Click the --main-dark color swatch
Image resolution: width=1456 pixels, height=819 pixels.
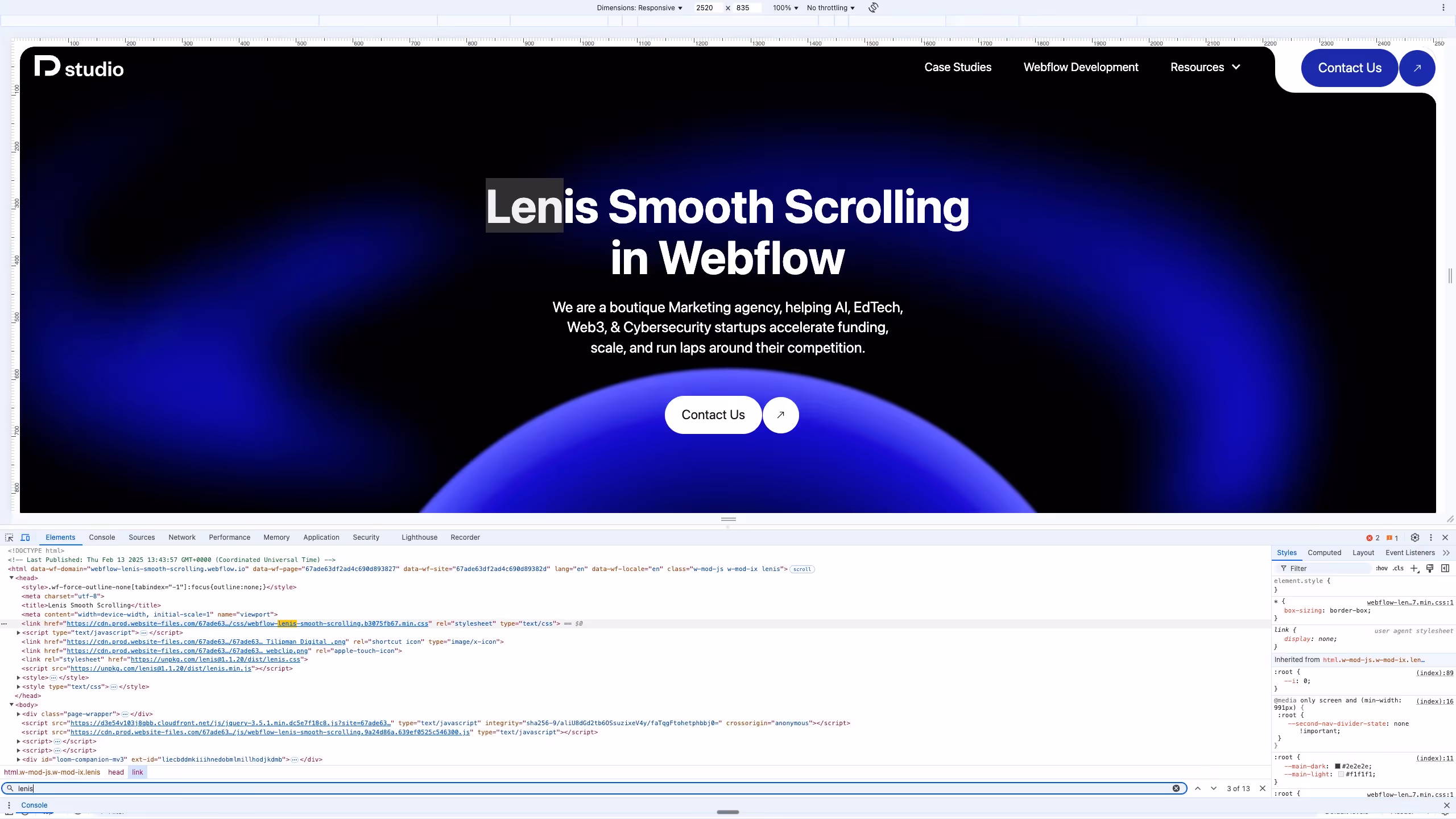[1338, 766]
